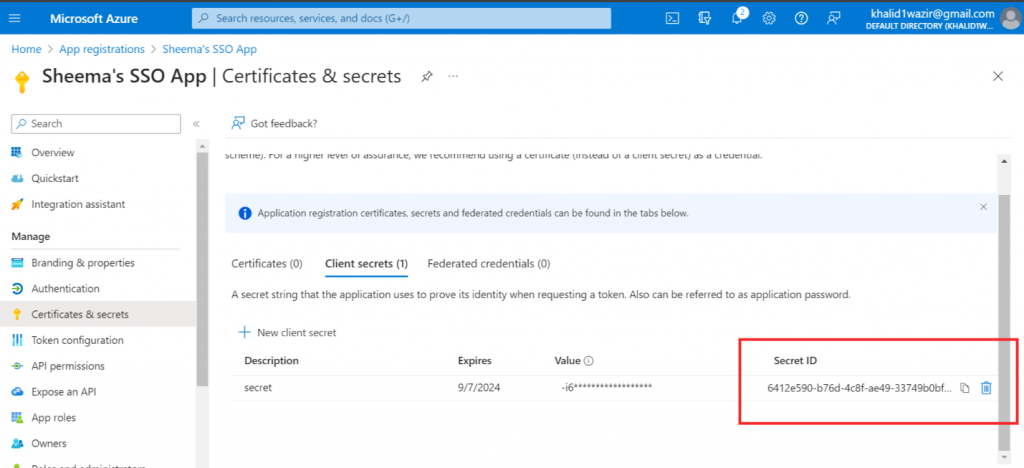
Task: Click the Secret ID column header
Action: (x=795, y=360)
